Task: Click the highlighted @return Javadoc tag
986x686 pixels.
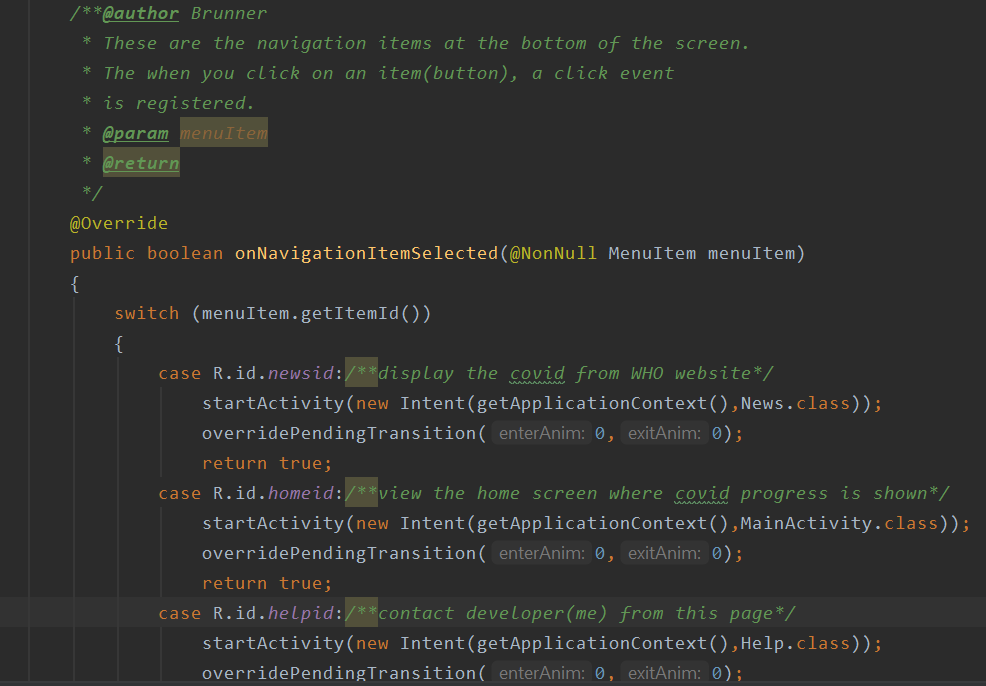Action: [x=141, y=163]
